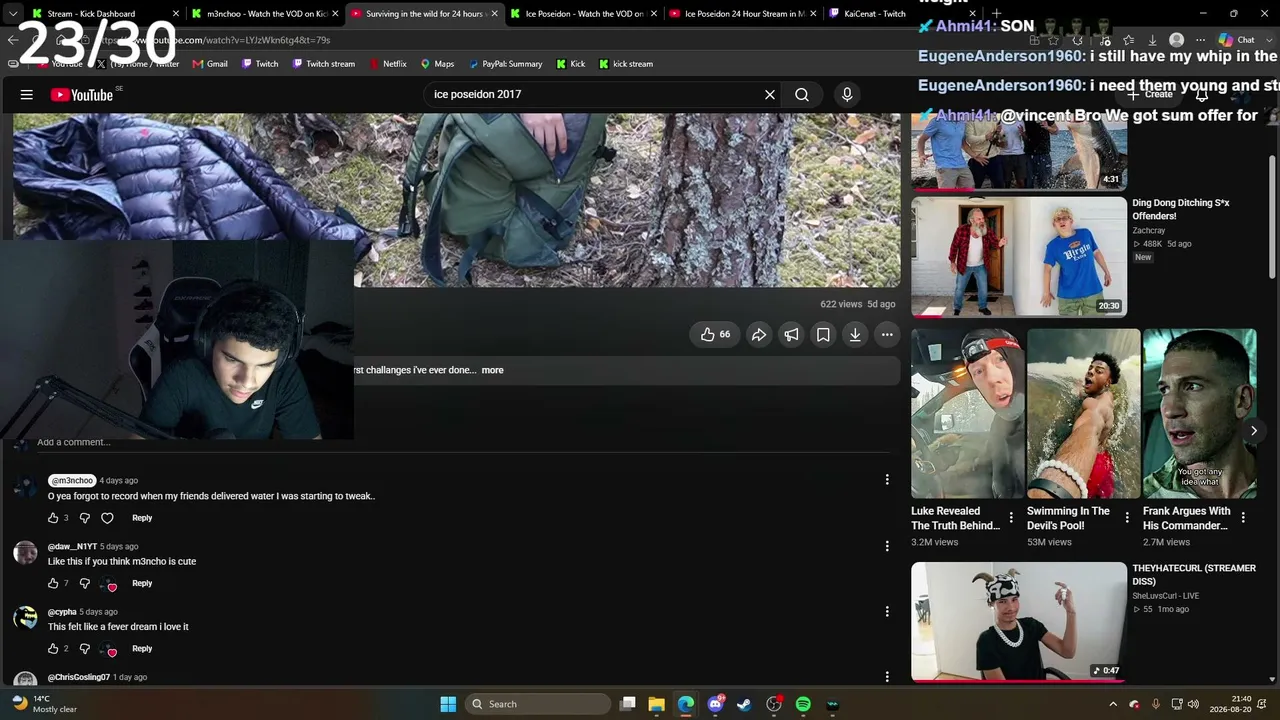Share the video using the arrow icon

tap(759, 335)
